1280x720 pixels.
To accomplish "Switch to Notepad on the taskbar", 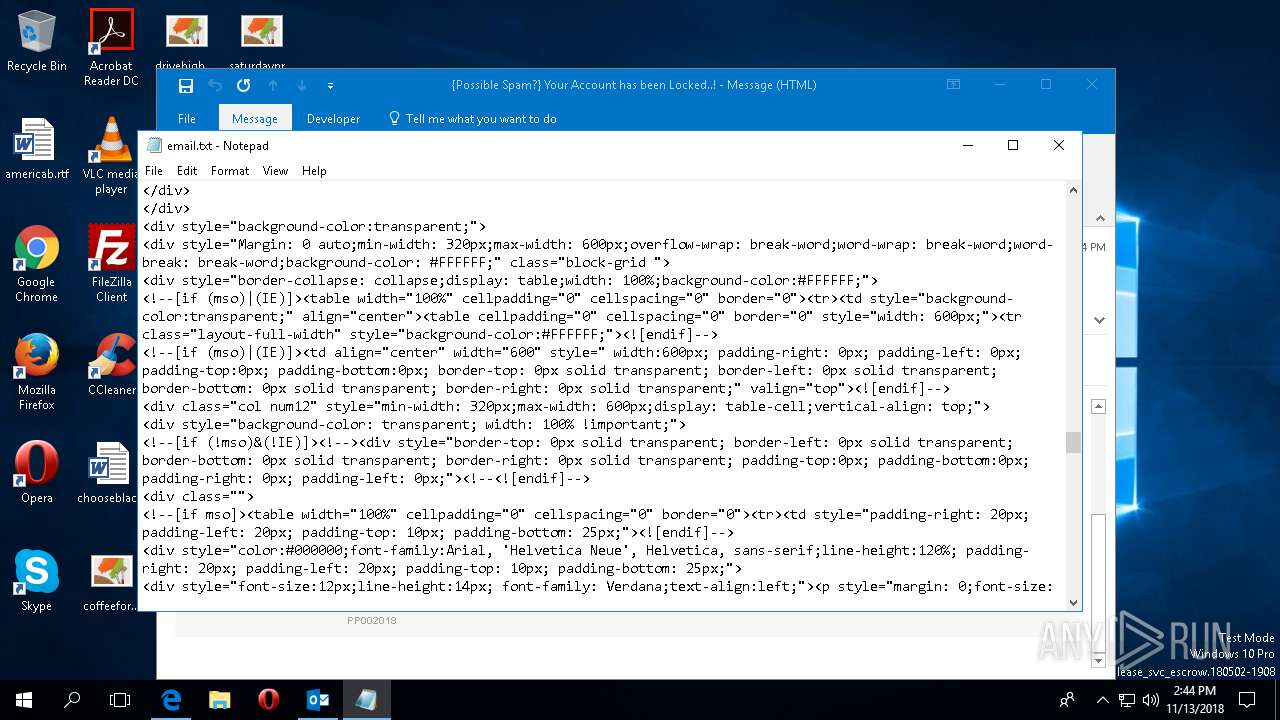I will click(x=366, y=700).
